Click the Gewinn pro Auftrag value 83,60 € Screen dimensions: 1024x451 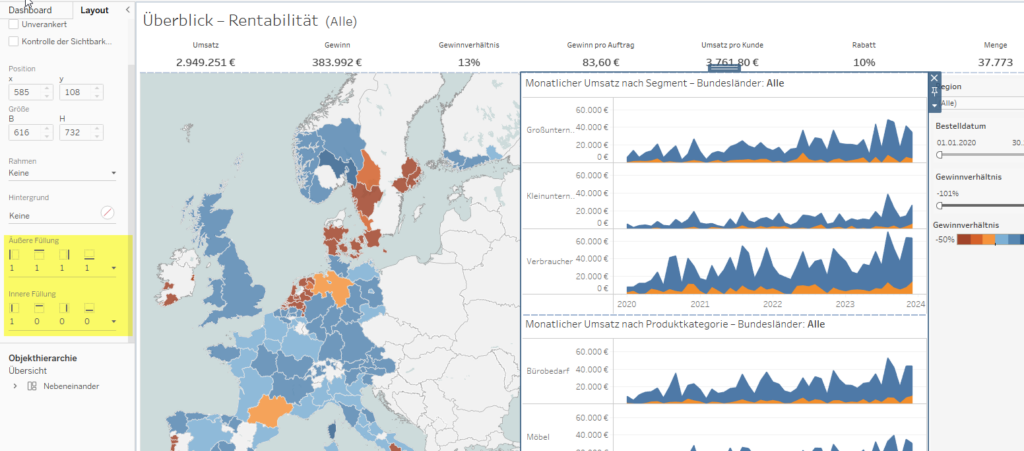(601, 63)
